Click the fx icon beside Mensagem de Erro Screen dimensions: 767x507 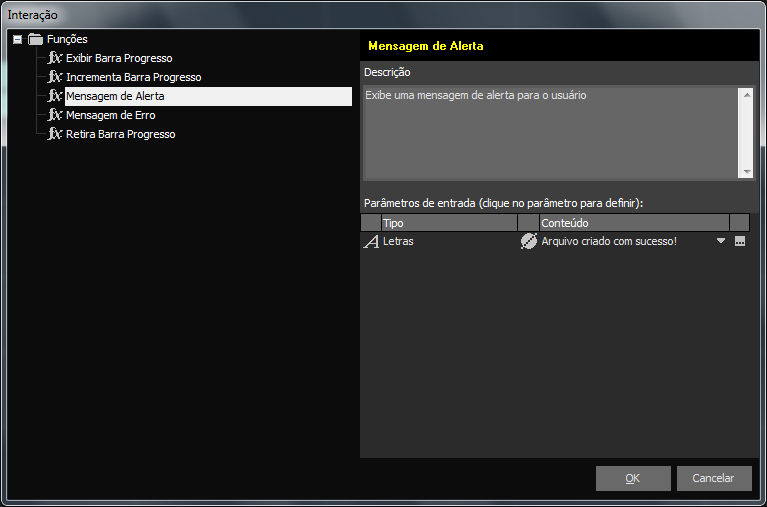[55, 115]
